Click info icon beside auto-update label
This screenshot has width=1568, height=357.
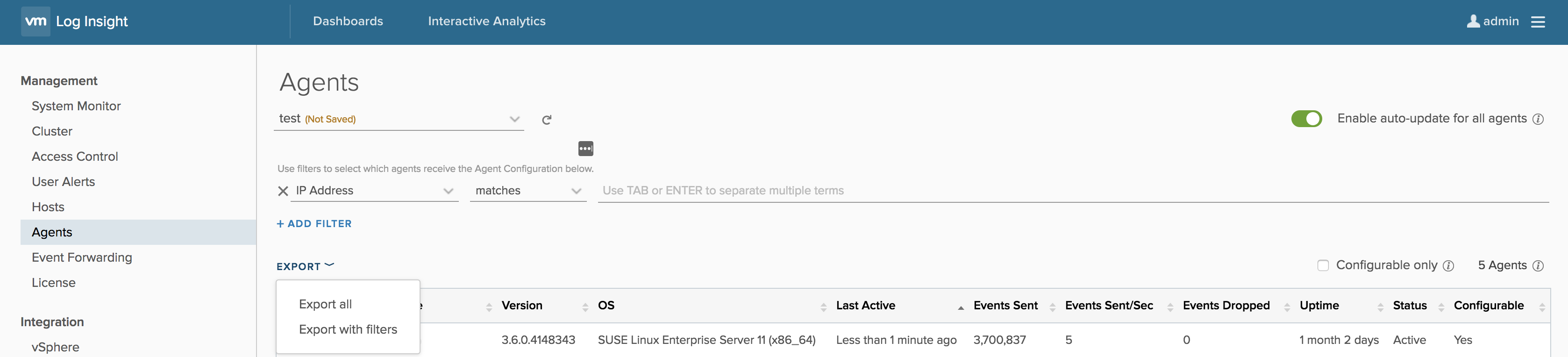tap(1538, 120)
